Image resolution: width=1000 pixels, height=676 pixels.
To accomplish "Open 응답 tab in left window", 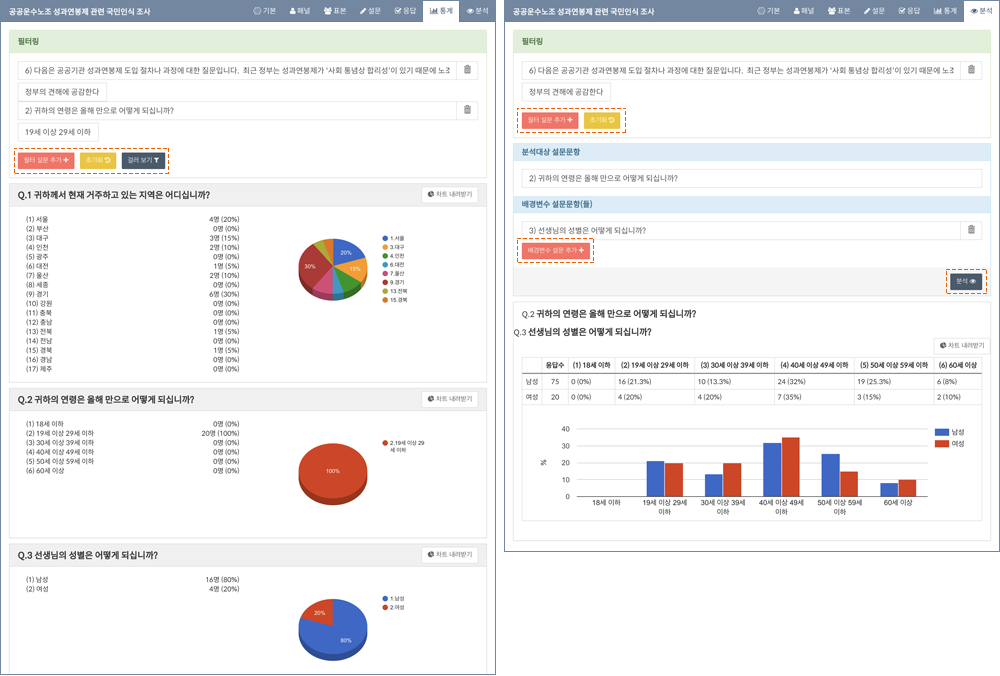I will point(405,11).
